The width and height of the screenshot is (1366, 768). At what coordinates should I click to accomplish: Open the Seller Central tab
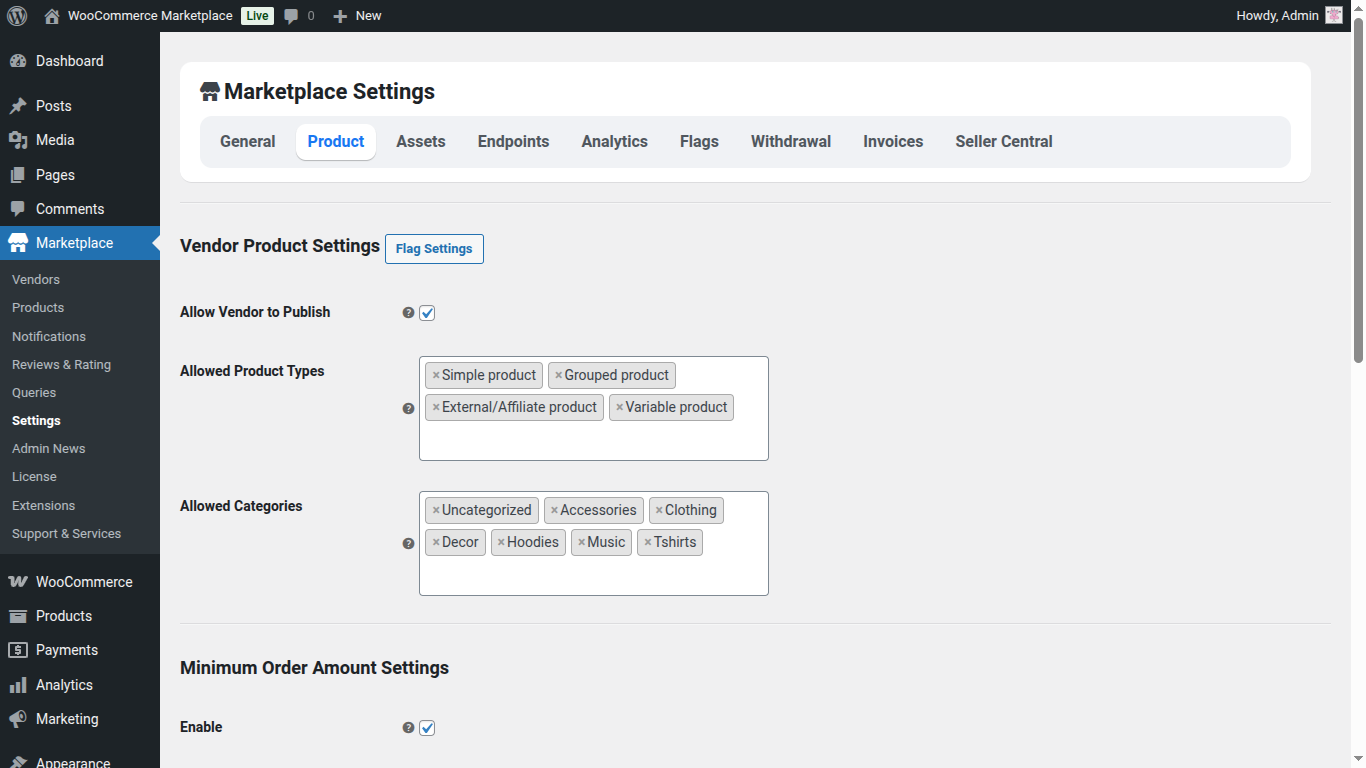(x=1004, y=141)
